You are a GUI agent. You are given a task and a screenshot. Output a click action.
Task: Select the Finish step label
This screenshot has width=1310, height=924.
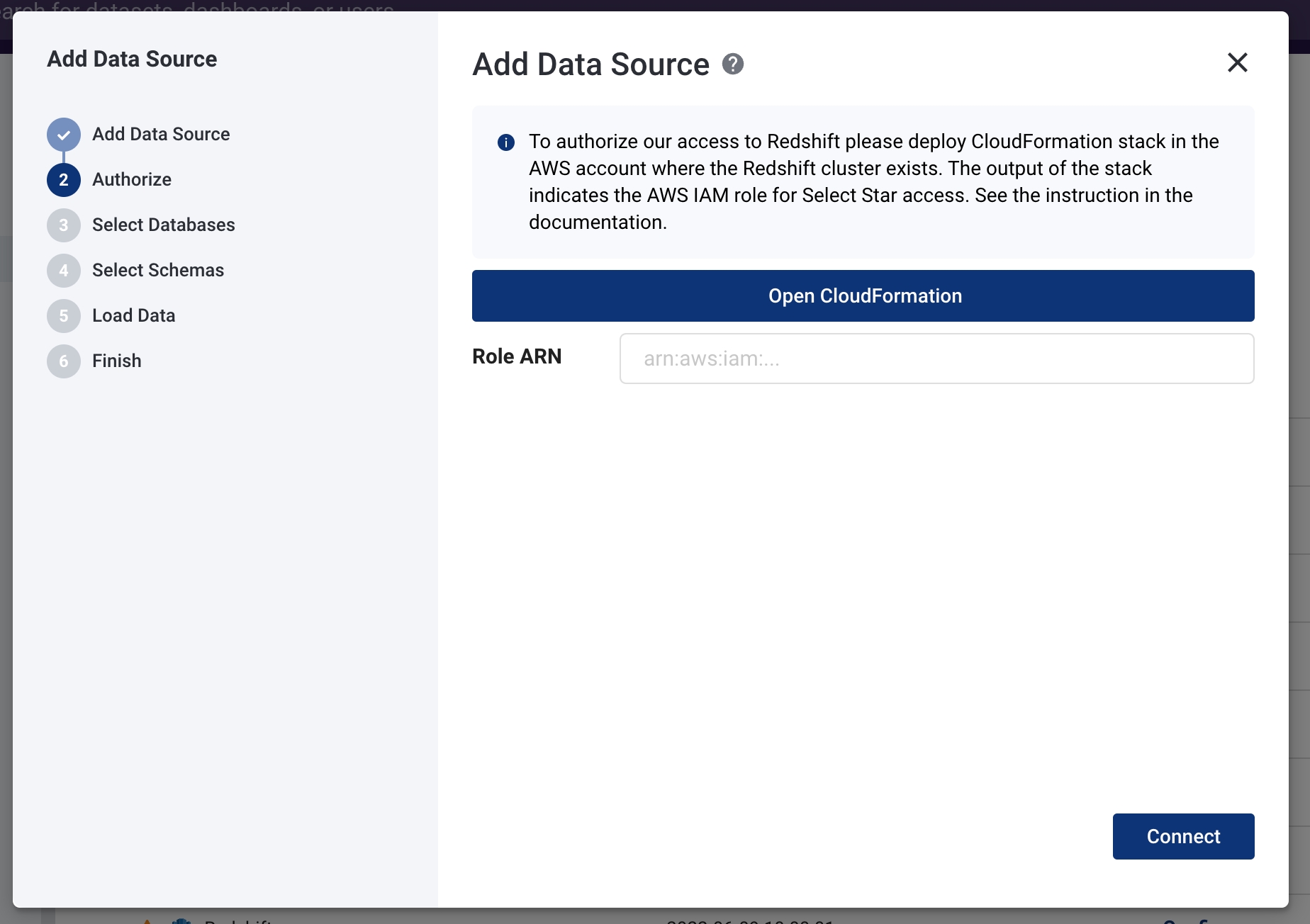(x=117, y=361)
